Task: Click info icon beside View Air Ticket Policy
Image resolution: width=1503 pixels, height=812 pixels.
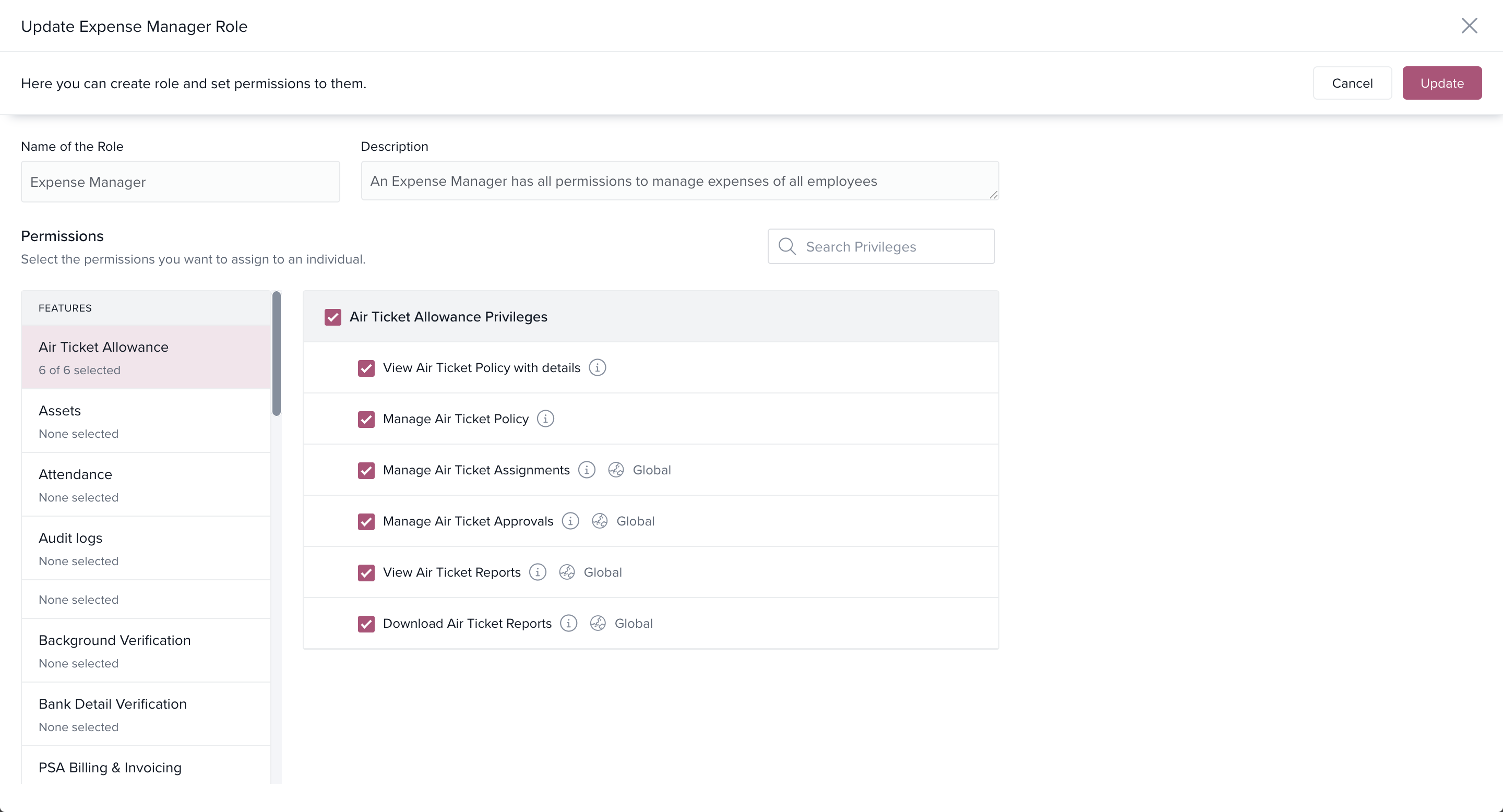Action: tap(597, 367)
